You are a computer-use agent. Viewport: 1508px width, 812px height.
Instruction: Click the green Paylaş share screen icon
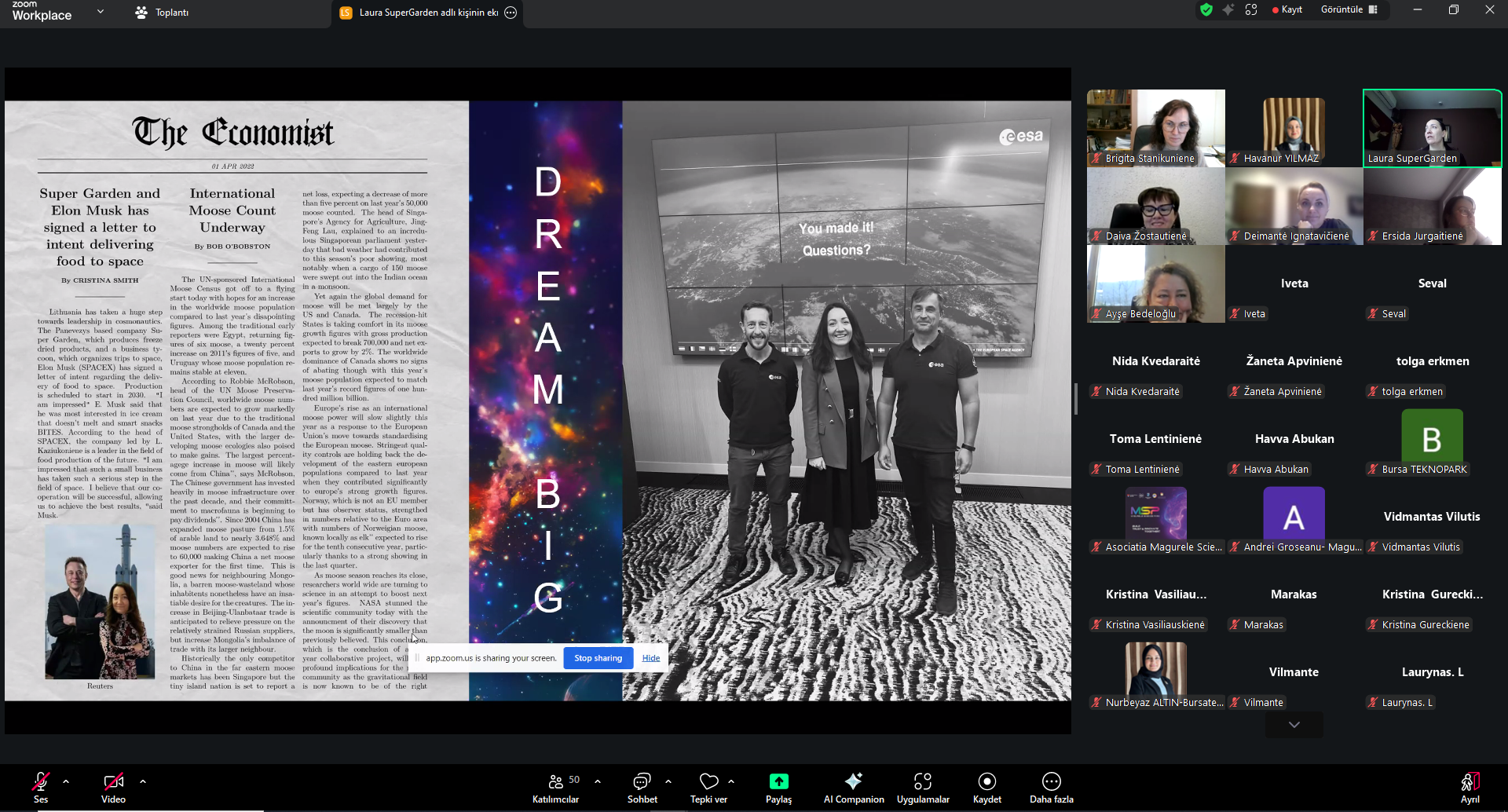pos(778,781)
